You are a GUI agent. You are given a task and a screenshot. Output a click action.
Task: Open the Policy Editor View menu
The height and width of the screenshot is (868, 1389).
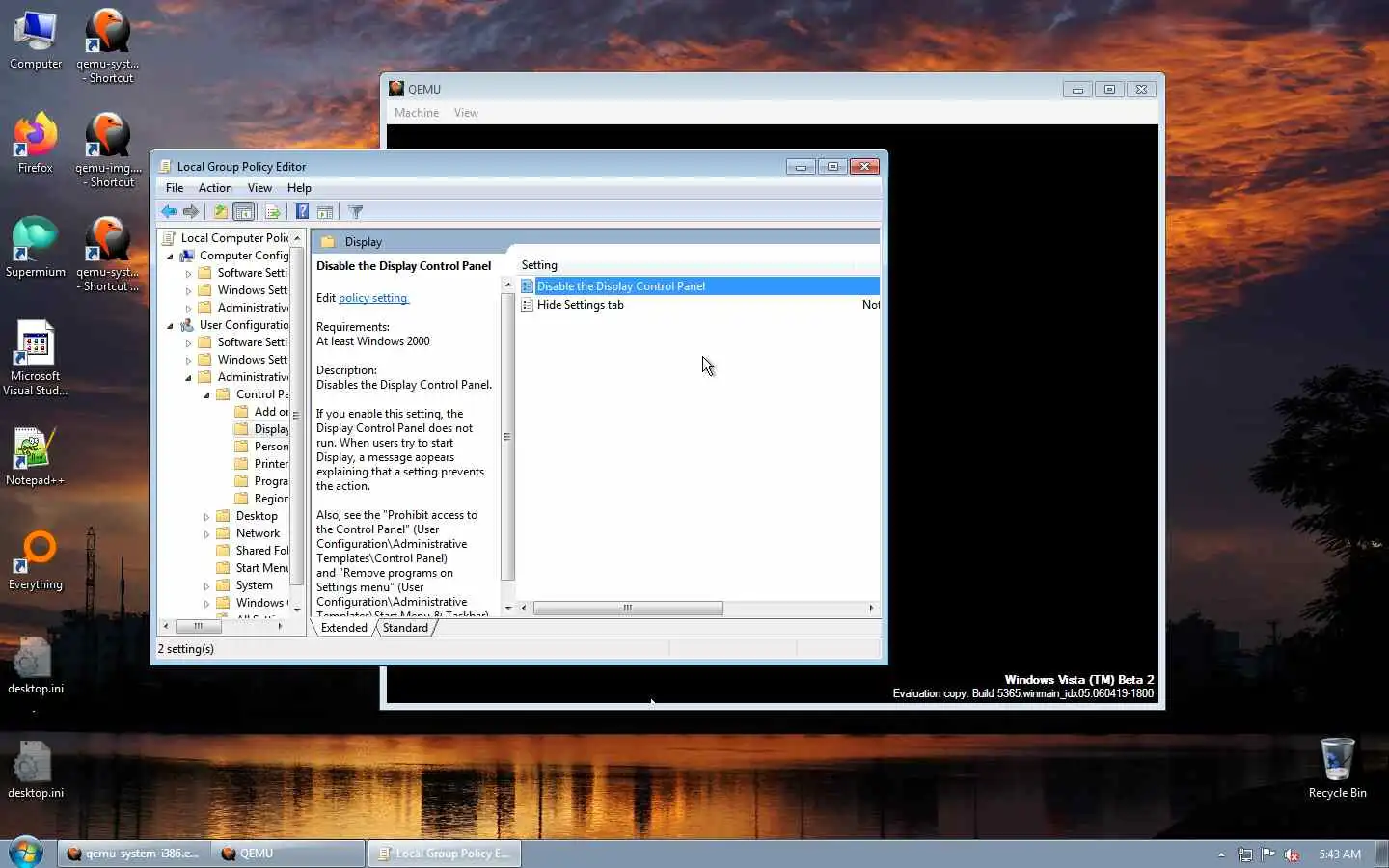(259, 188)
